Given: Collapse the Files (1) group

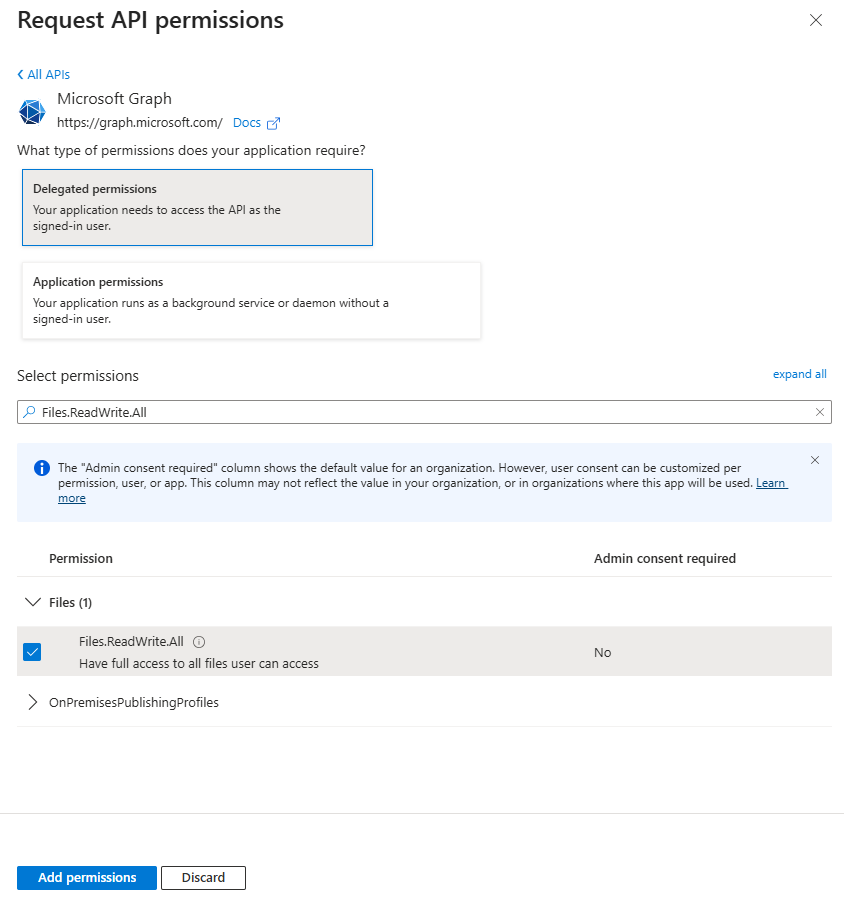Looking at the screenshot, I should click(33, 602).
